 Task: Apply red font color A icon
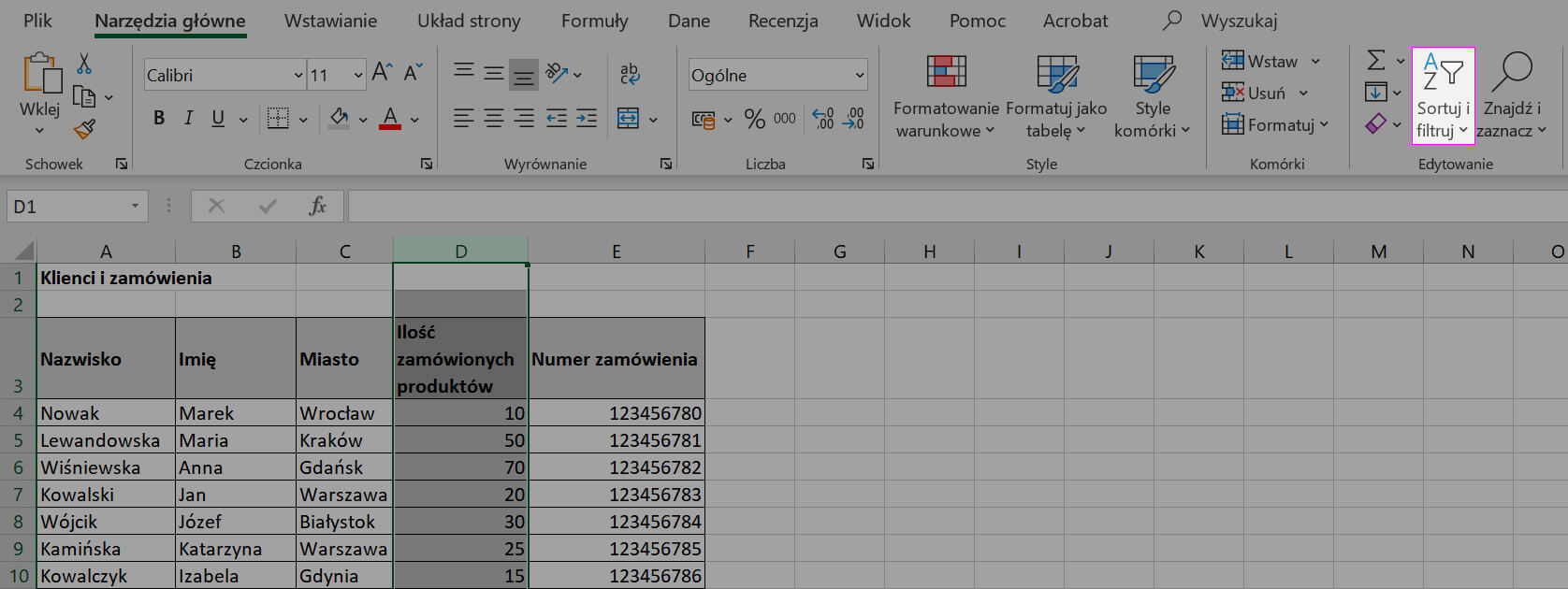point(391,118)
